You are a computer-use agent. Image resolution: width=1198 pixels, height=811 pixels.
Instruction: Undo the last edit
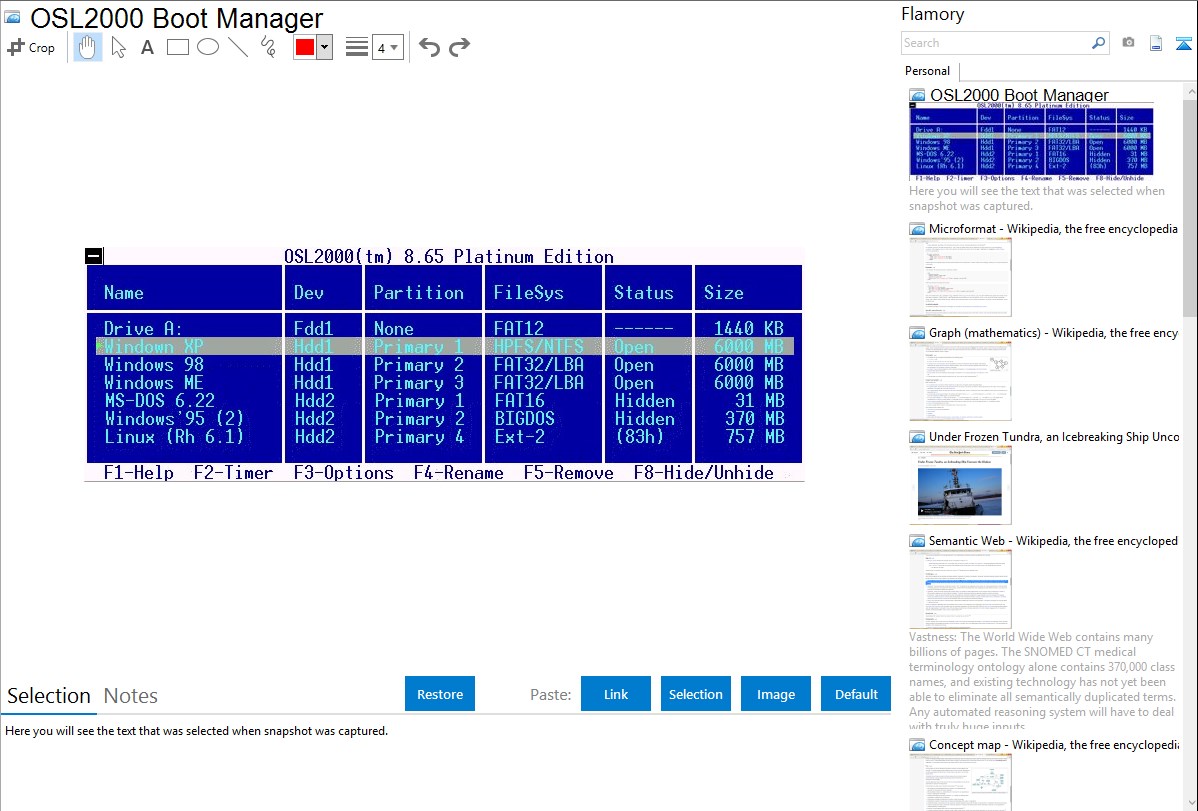[429, 47]
